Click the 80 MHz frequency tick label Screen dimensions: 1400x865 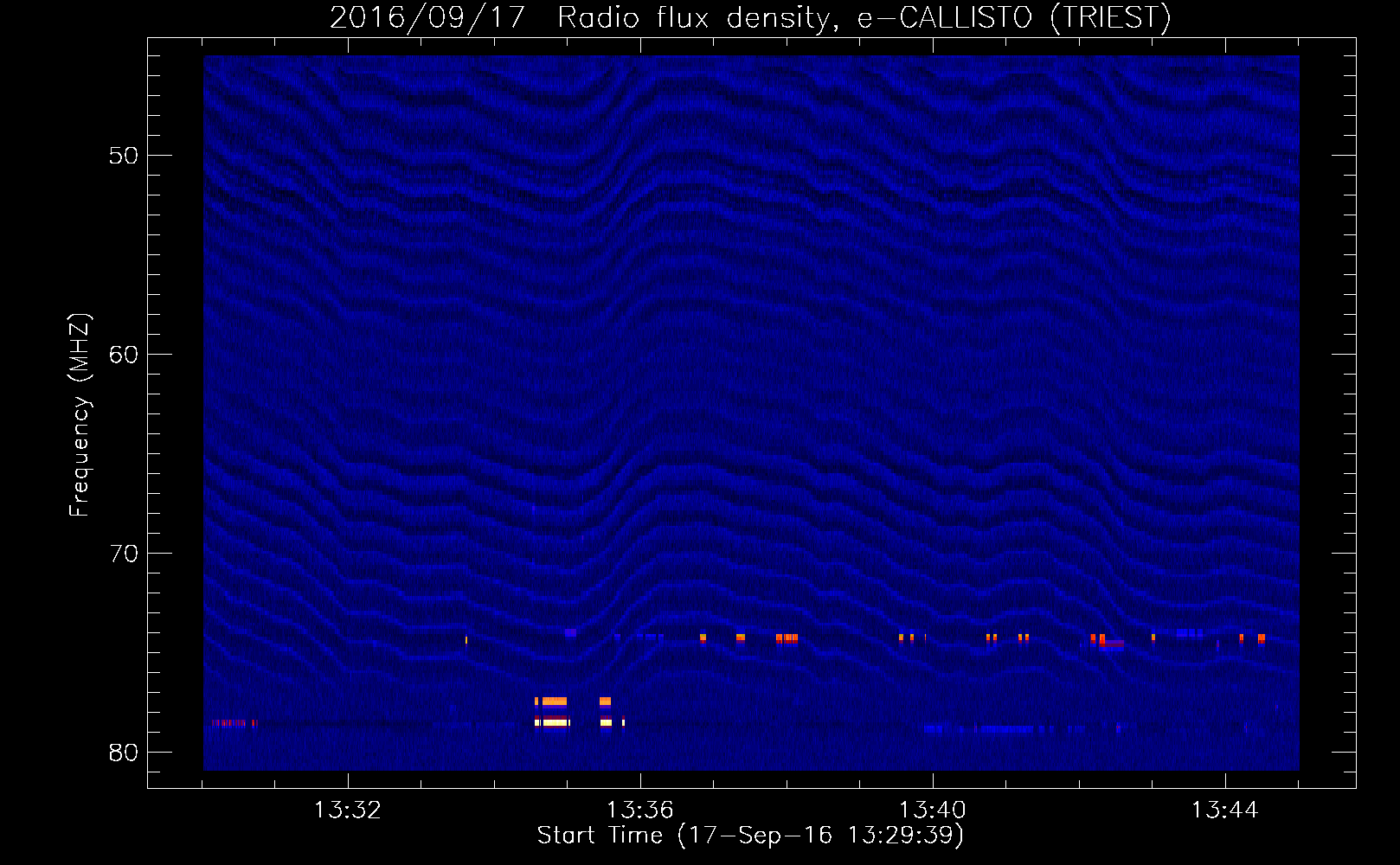click(x=124, y=753)
